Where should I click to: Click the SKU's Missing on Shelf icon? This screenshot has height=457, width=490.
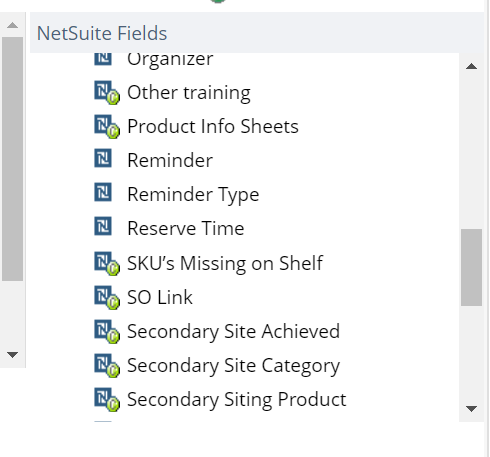pyautogui.click(x=107, y=263)
